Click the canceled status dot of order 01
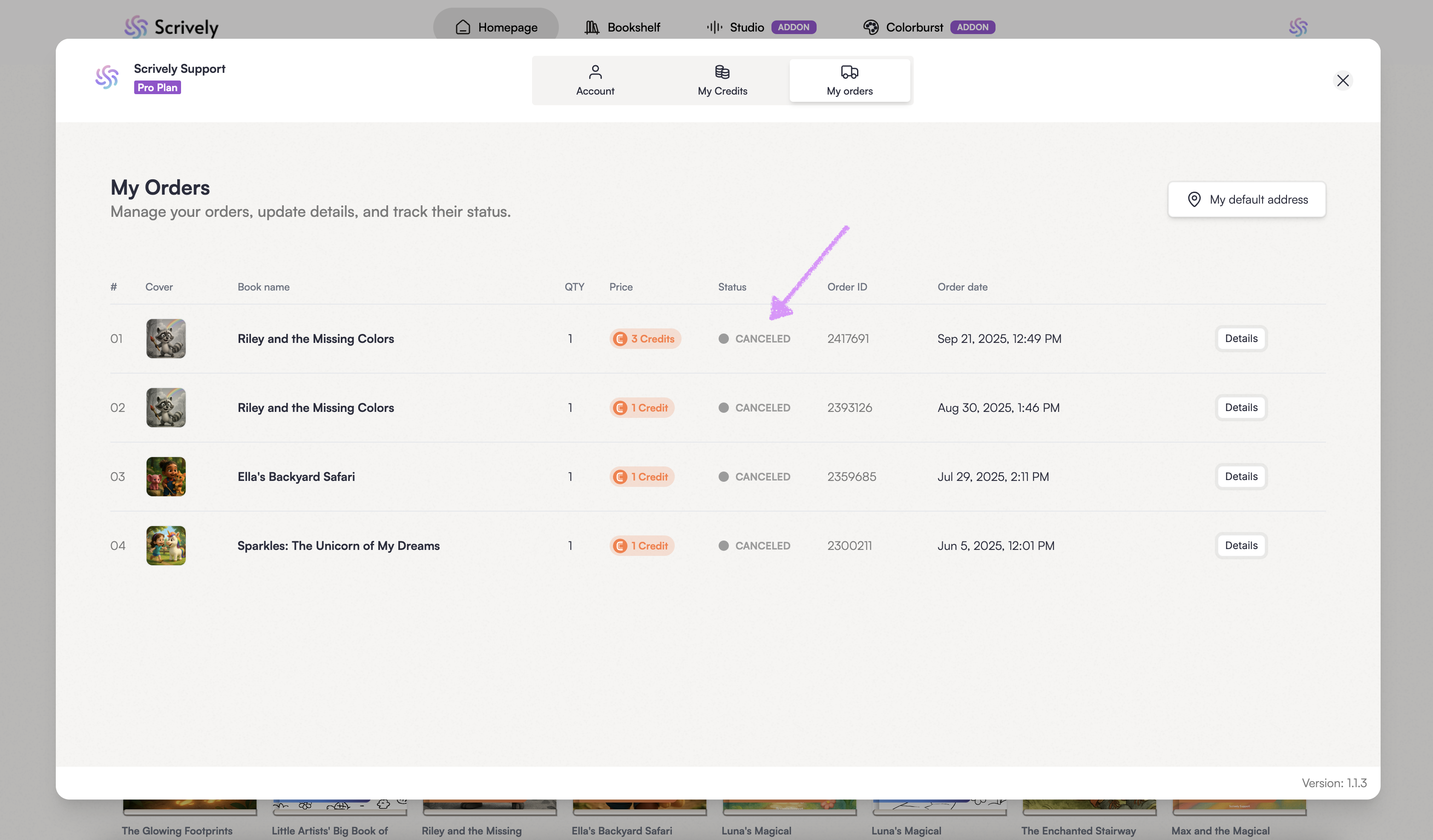The width and height of the screenshot is (1433, 840). click(723, 339)
